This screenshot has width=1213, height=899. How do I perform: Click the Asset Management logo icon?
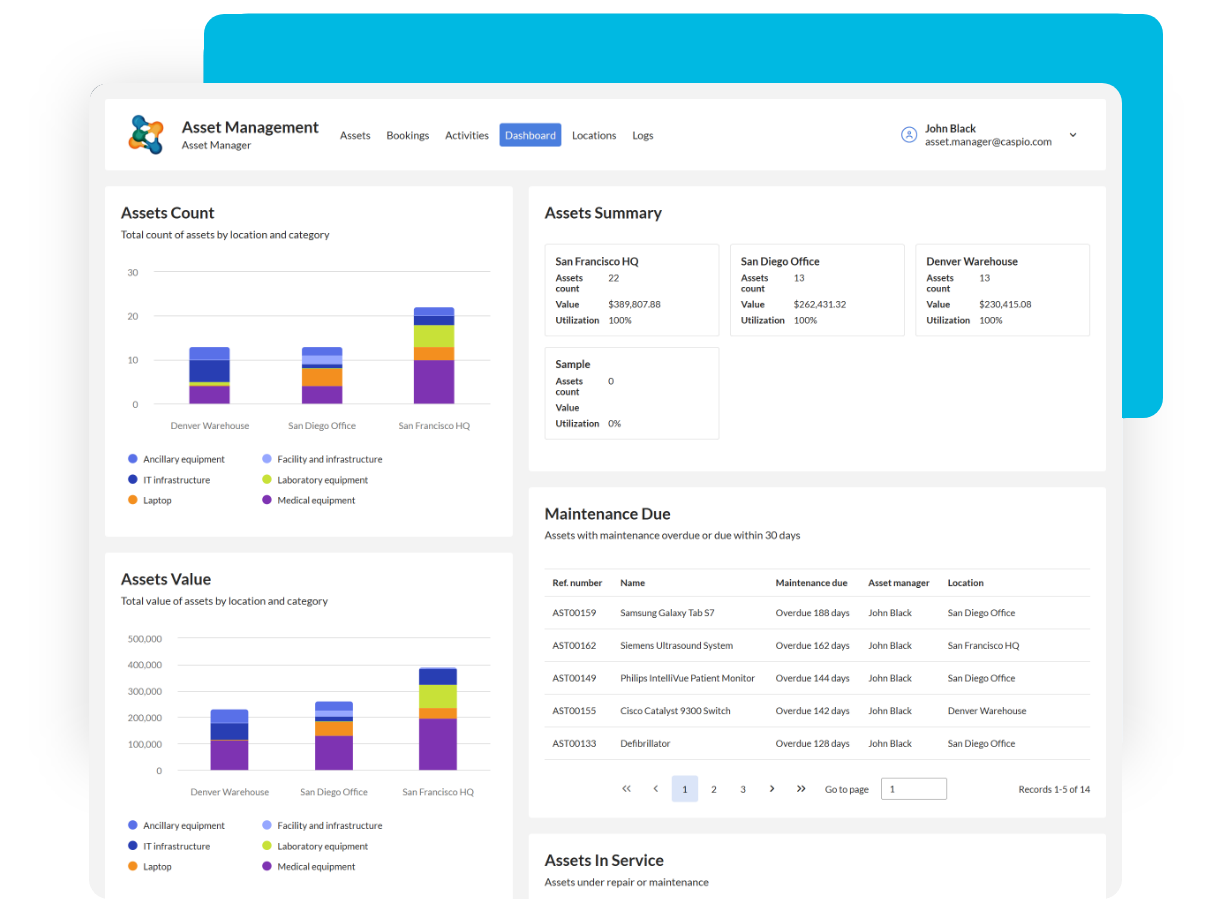[146, 134]
